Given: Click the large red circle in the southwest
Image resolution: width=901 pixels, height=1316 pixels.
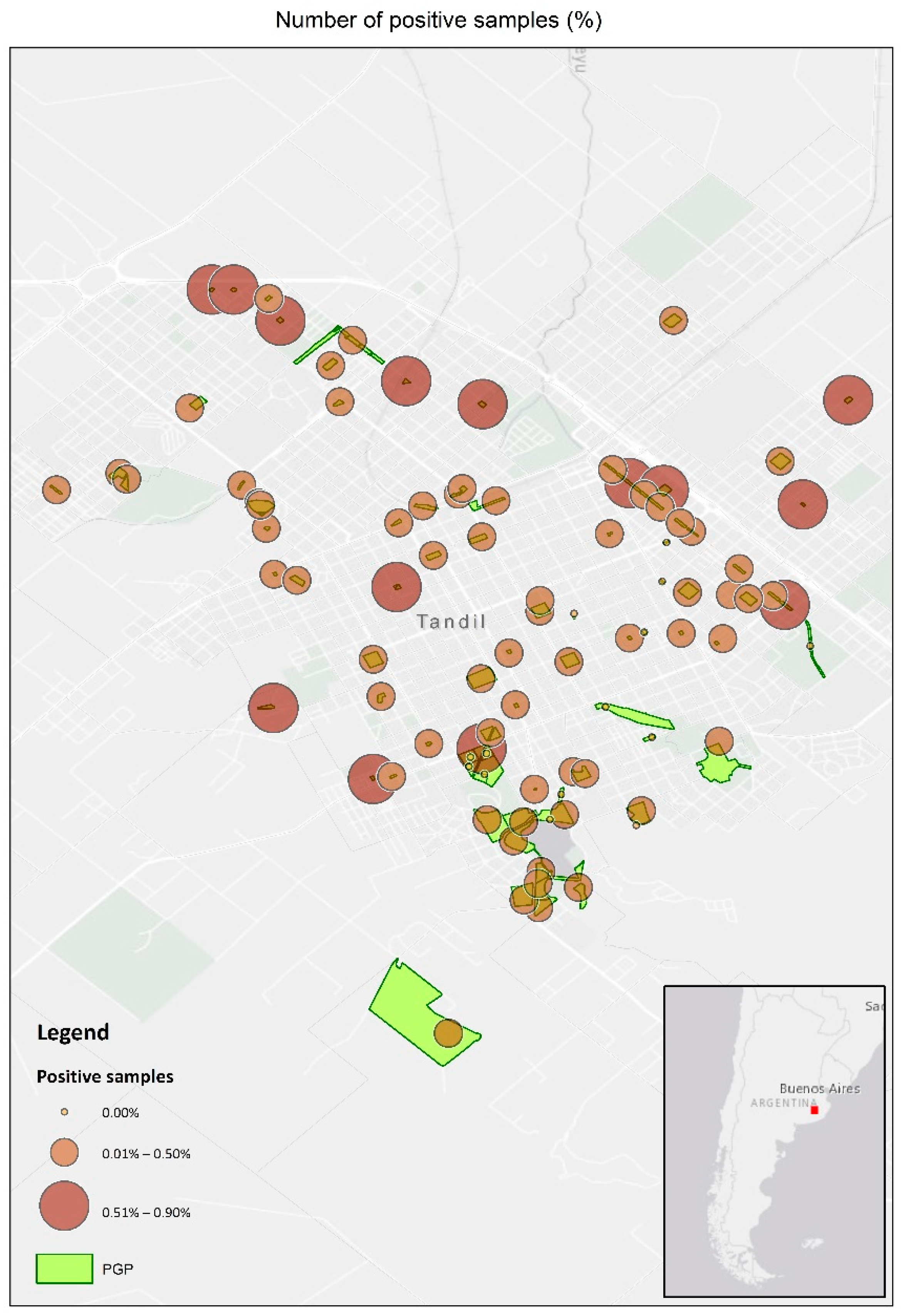Looking at the screenshot, I should (x=273, y=707).
